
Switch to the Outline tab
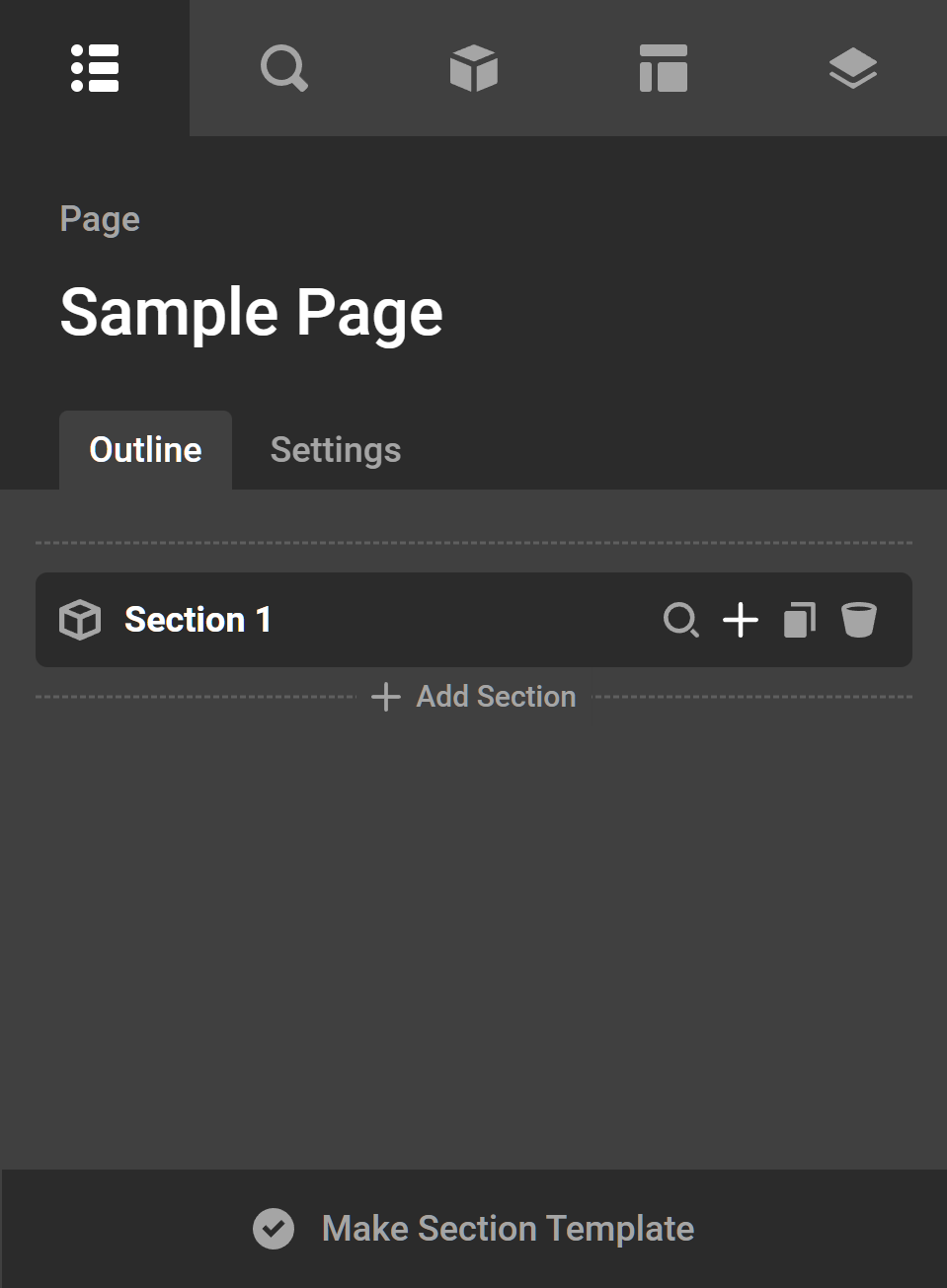click(145, 450)
